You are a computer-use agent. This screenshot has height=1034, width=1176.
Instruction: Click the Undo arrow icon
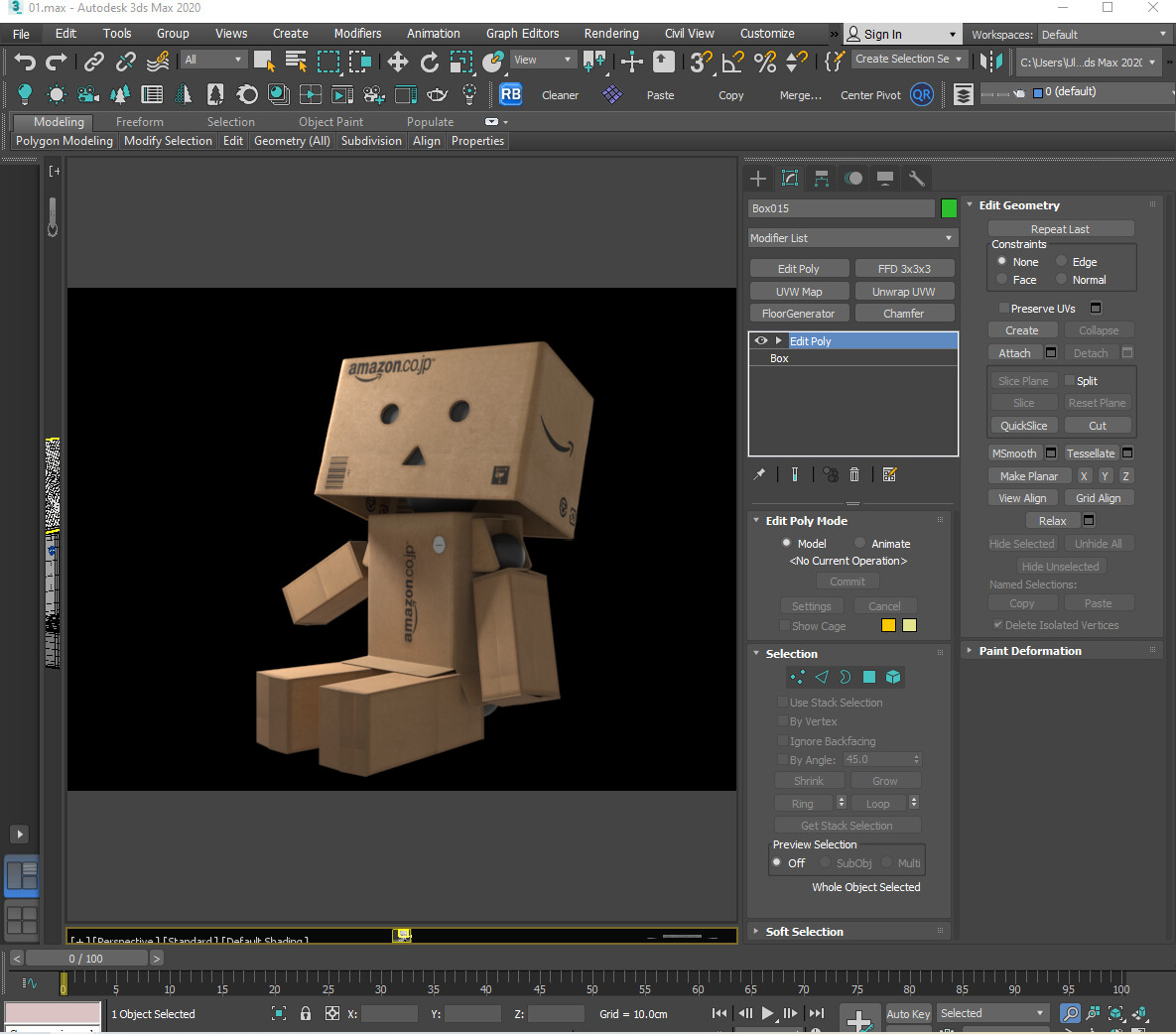pyautogui.click(x=24, y=62)
